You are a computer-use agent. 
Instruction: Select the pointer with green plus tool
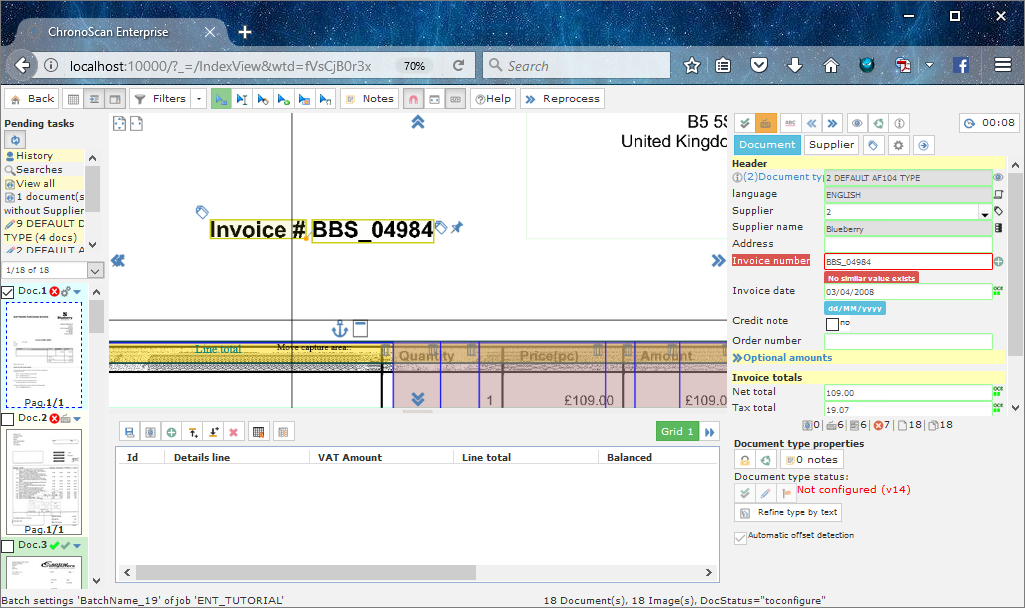click(284, 99)
